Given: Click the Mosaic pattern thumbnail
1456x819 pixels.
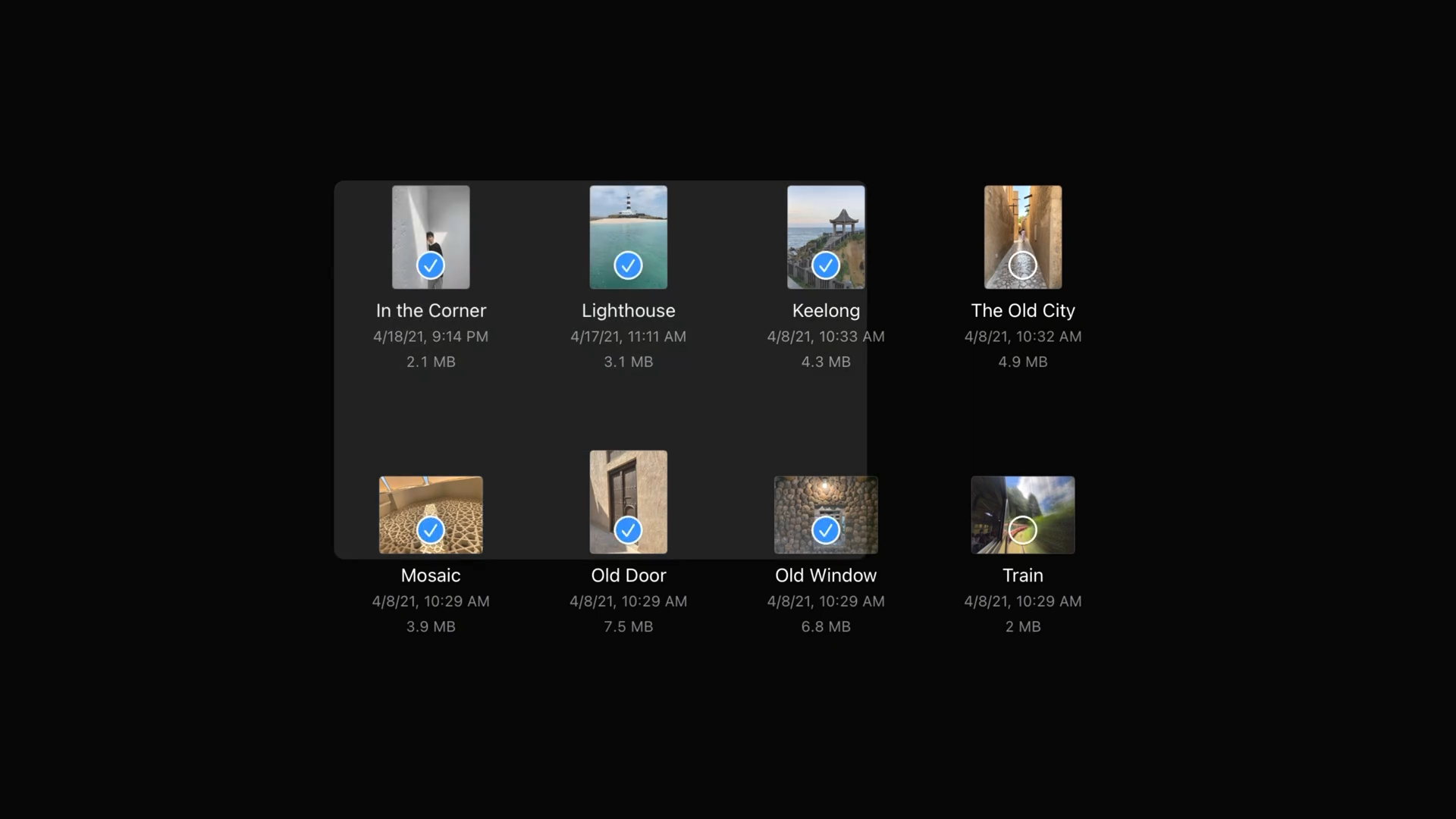Looking at the screenshot, I should coord(431,497).
